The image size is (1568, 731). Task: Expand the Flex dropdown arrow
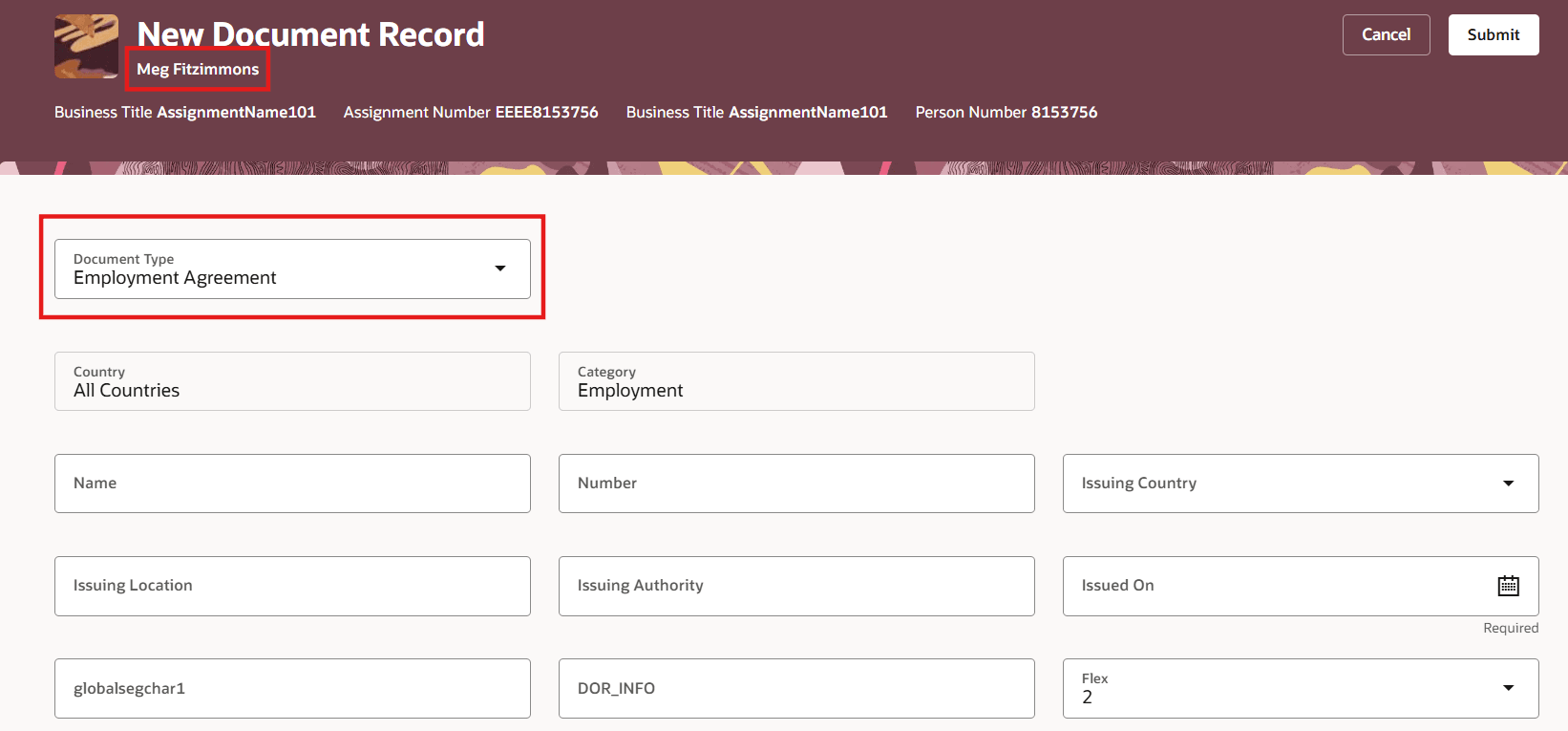point(1508,688)
